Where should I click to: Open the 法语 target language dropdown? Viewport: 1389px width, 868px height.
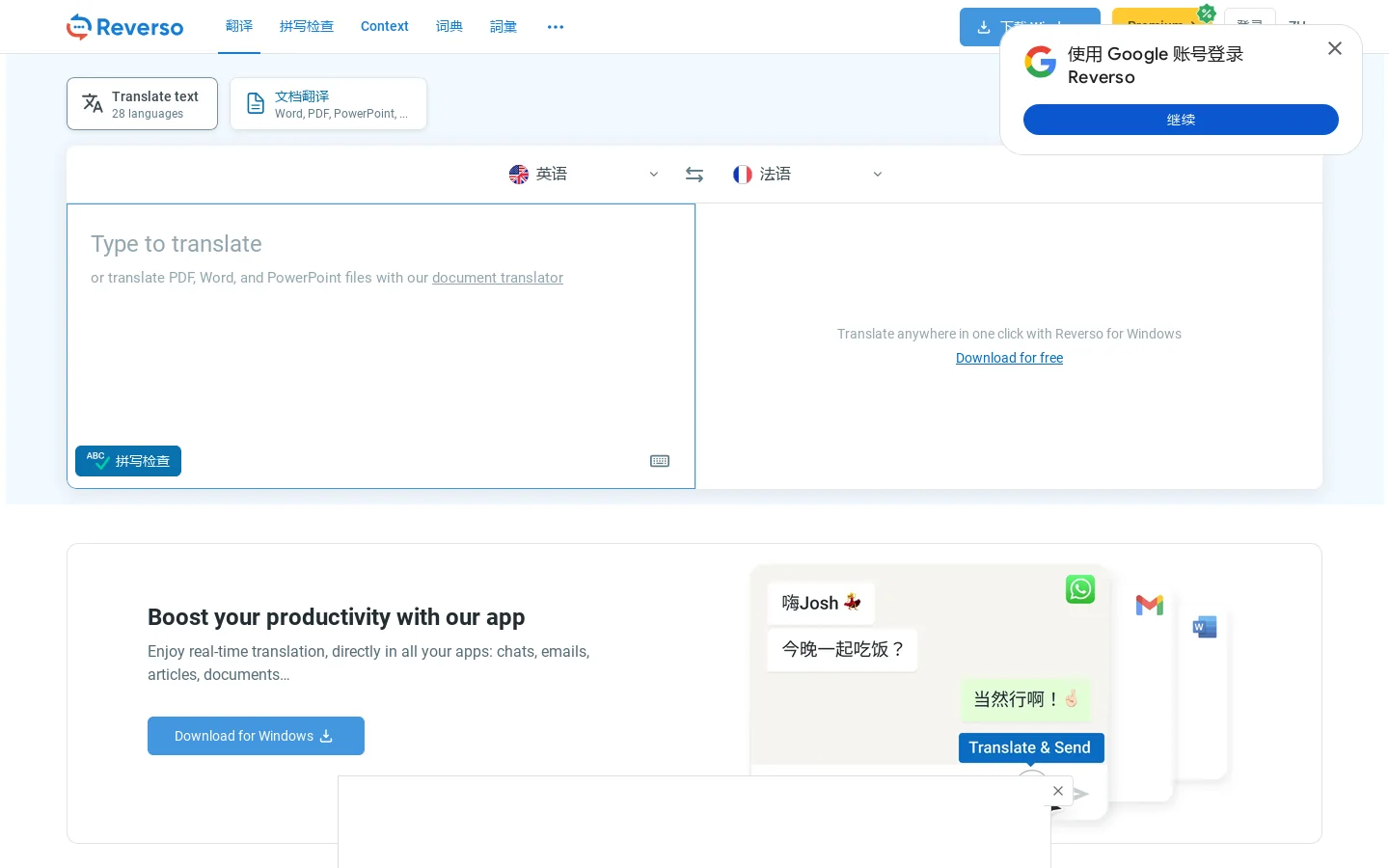click(807, 175)
